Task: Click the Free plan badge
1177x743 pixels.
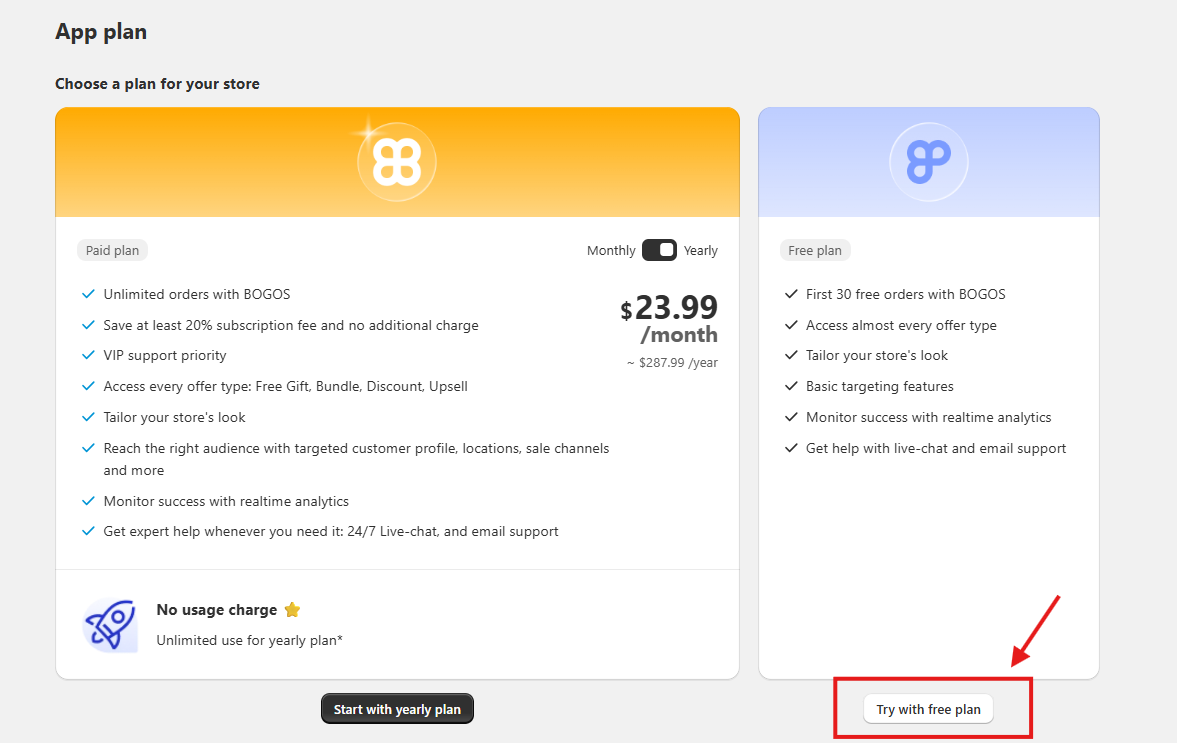Action: 815,250
